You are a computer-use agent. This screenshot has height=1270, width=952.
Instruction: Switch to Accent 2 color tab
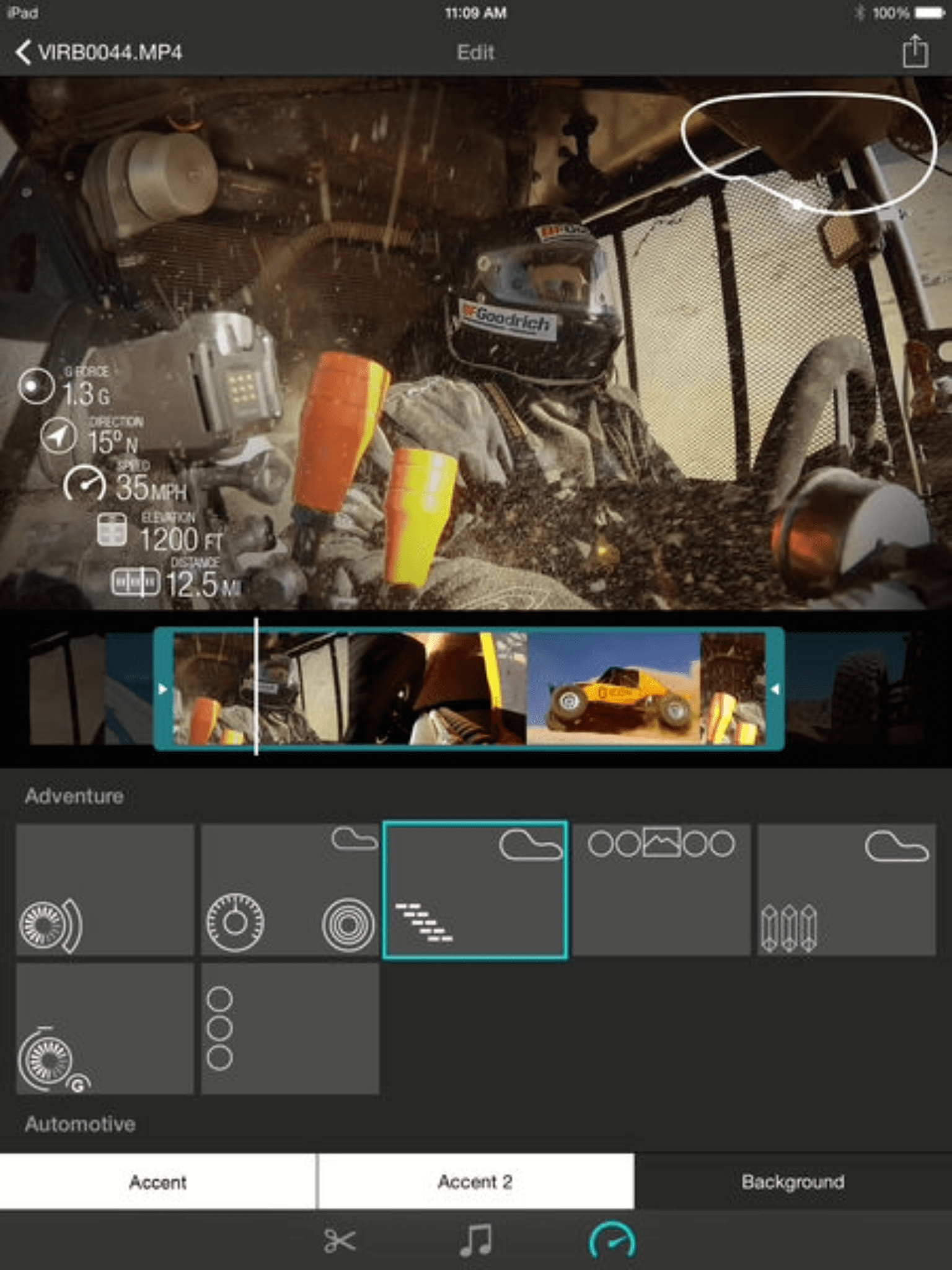click(x=475, y=1182)
